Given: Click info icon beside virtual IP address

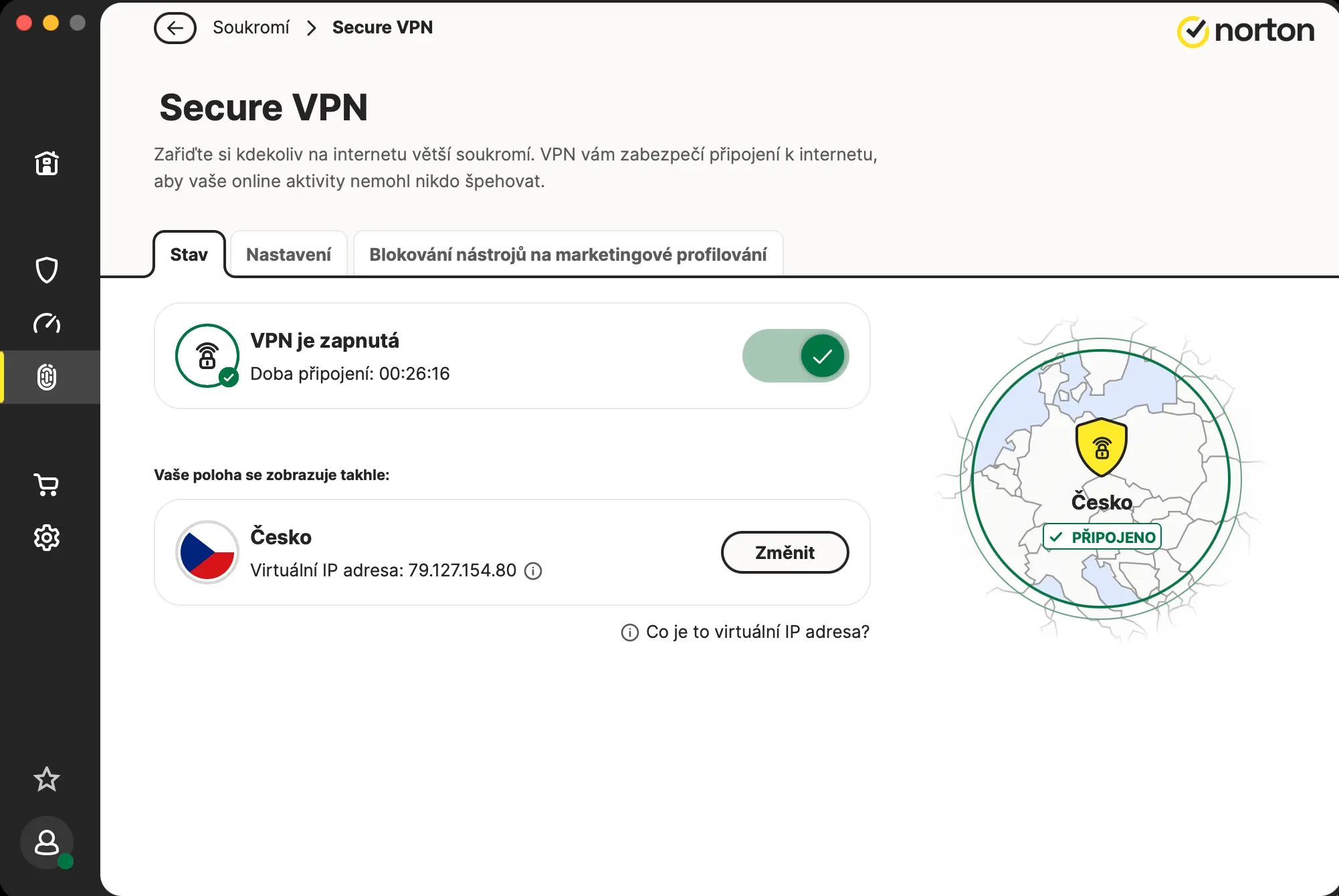Looking at the screenshot, I should pyautogui.click(x=533, y=571).
